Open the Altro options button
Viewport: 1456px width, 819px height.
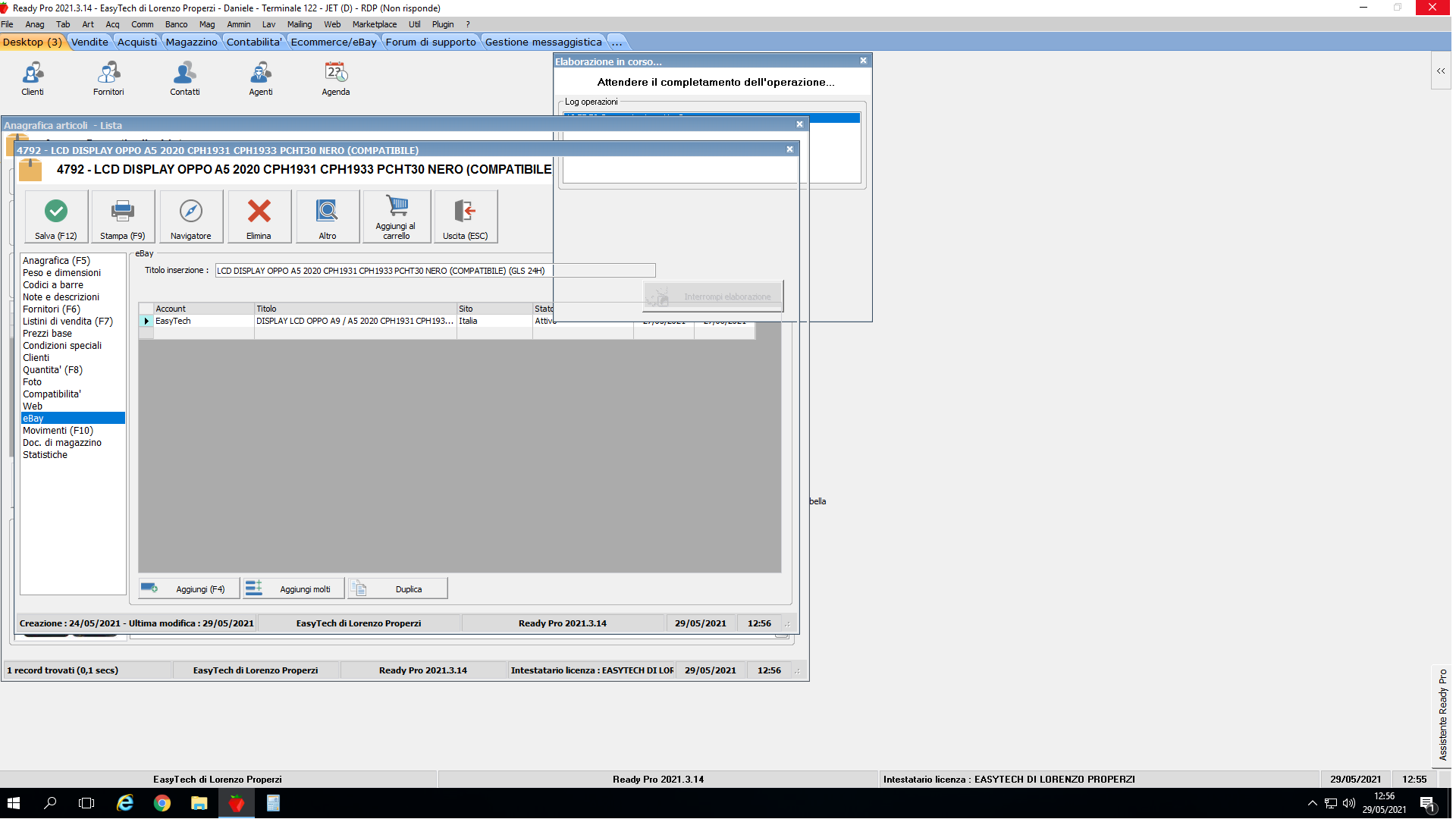pos(327,217)
